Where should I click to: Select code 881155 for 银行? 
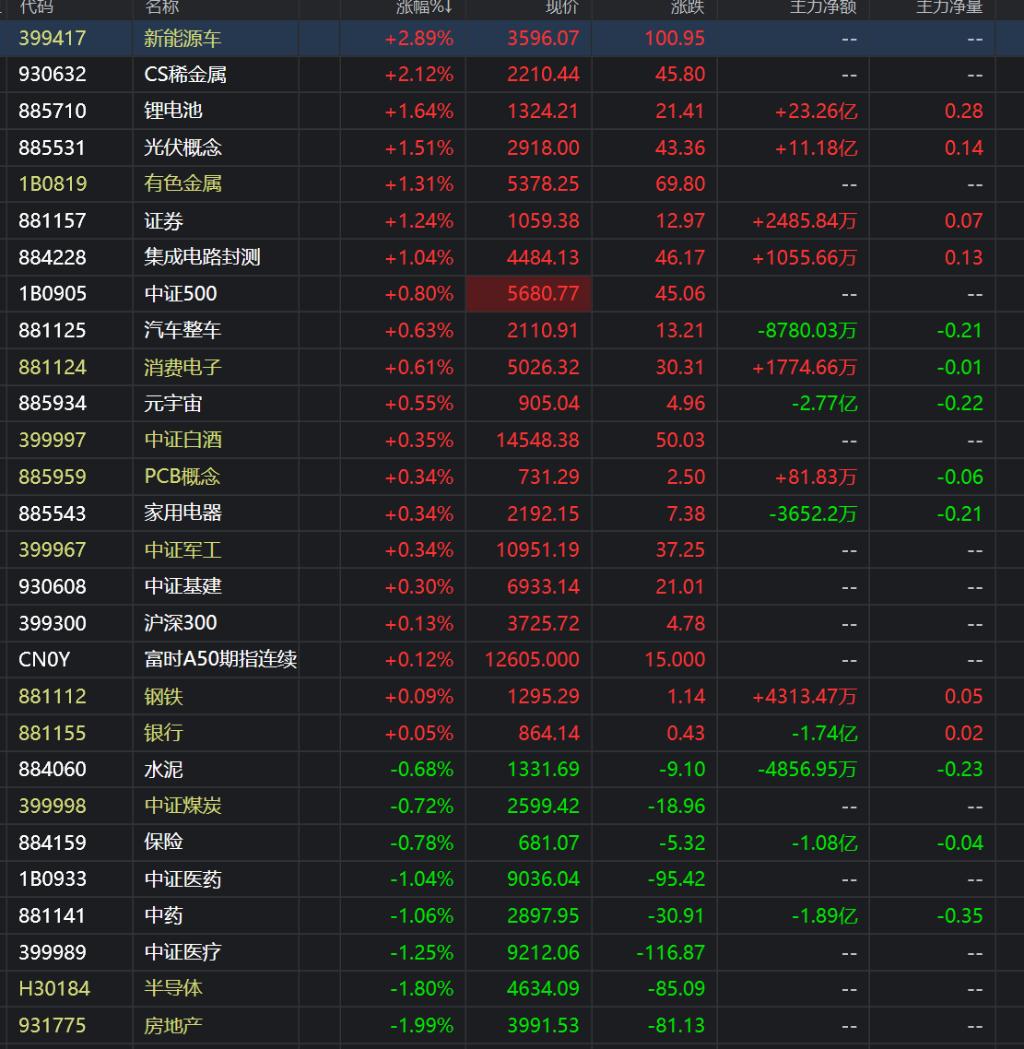(52, 733)
